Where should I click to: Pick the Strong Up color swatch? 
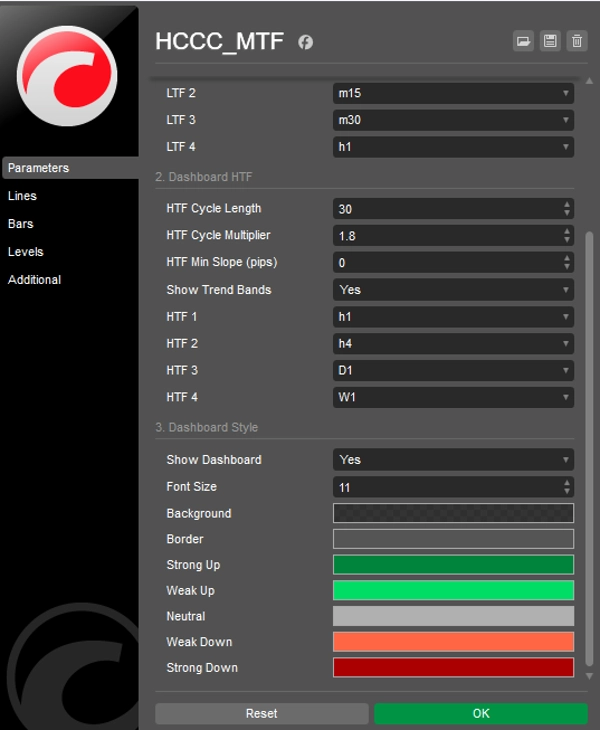(x=453, y=565)
